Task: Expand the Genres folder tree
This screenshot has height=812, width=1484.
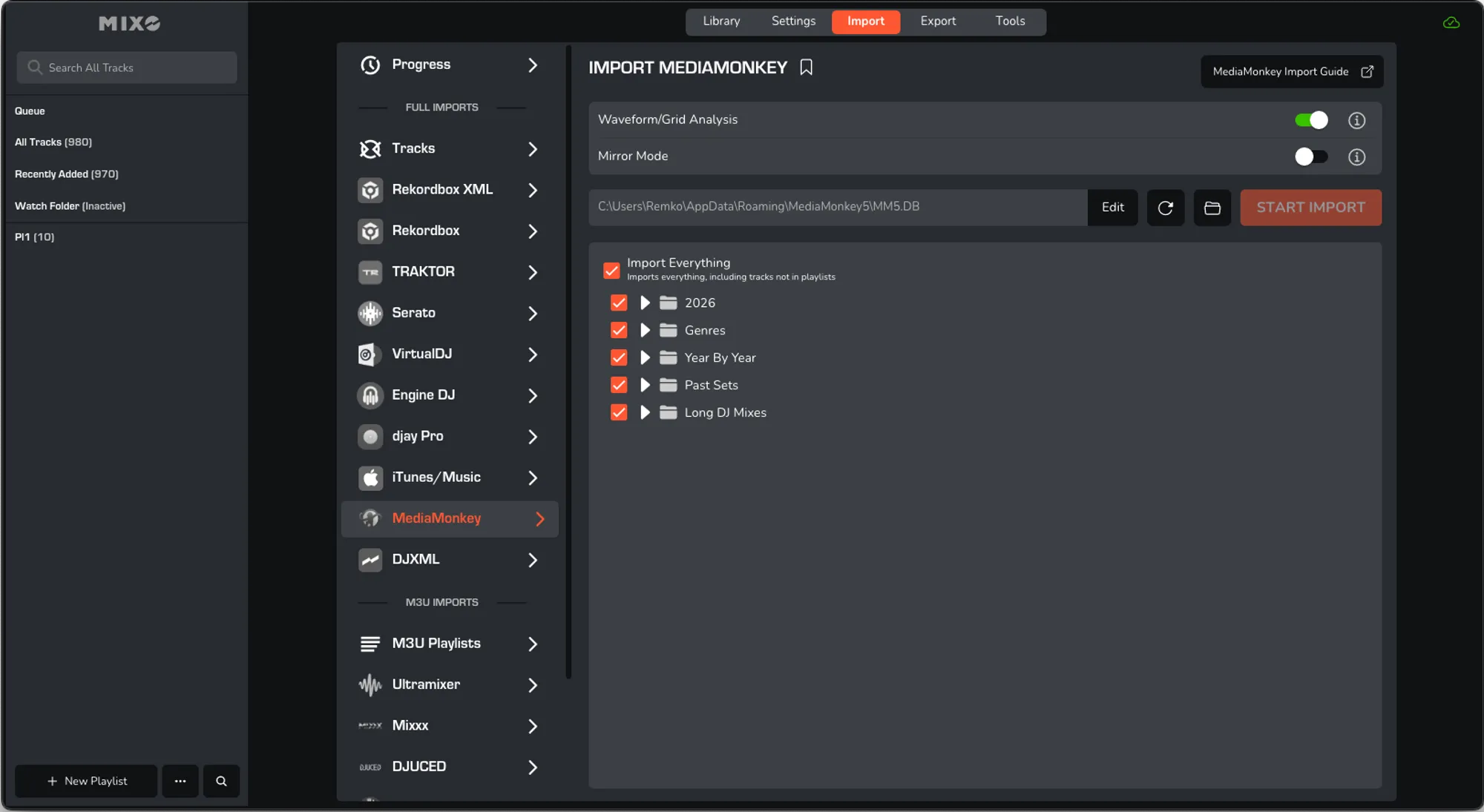Action: (645, 331)
